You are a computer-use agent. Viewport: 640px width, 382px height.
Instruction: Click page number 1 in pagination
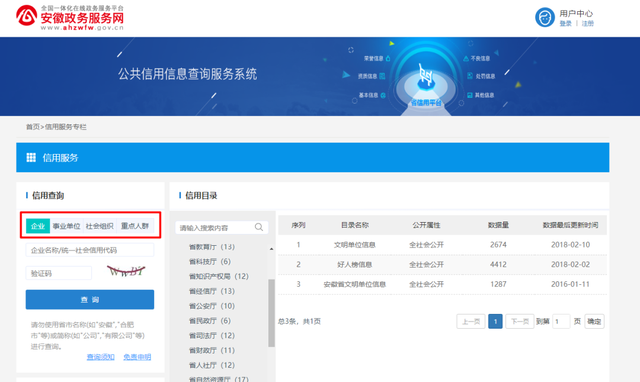[495, 322]
